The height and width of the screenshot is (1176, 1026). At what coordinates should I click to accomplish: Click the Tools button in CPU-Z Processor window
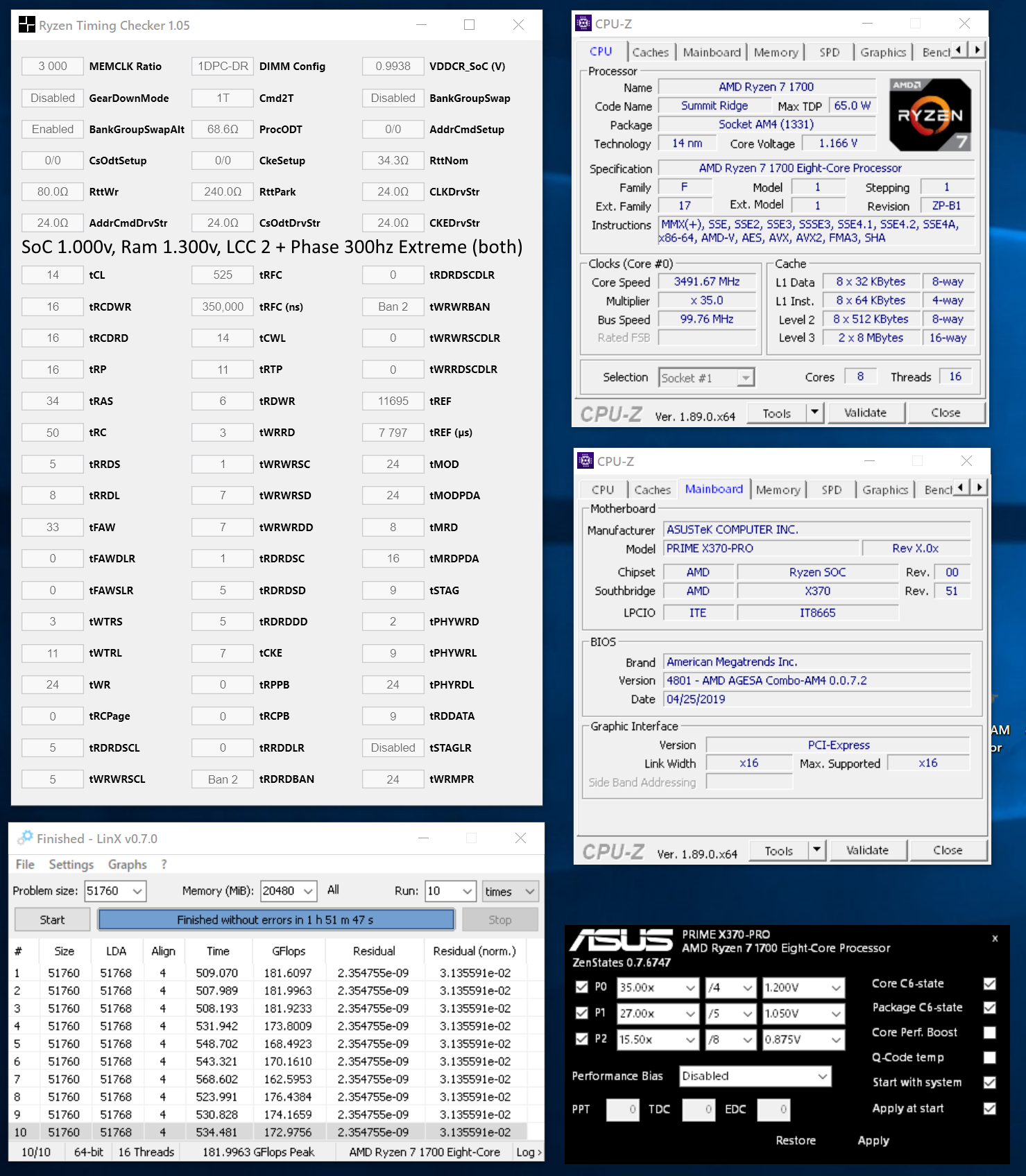[776, 413]
